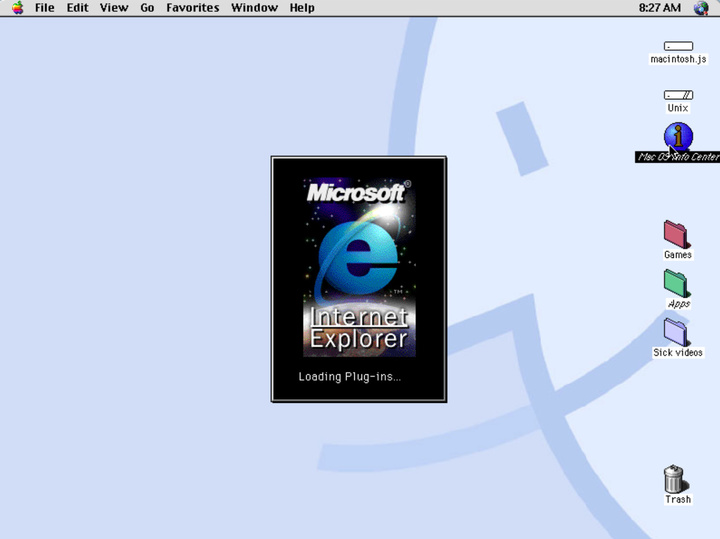Select the Mac OS Info Center icon

tap(678, 136)
